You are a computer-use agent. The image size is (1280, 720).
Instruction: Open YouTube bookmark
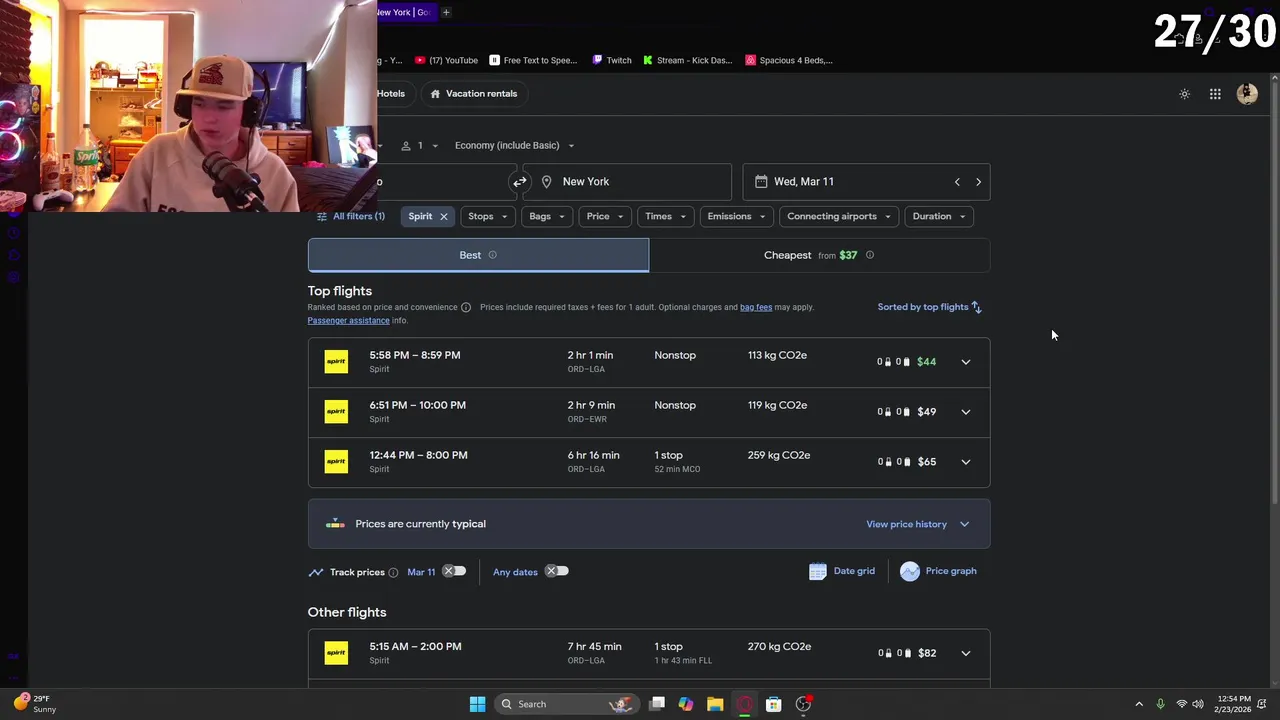[446, 60]
